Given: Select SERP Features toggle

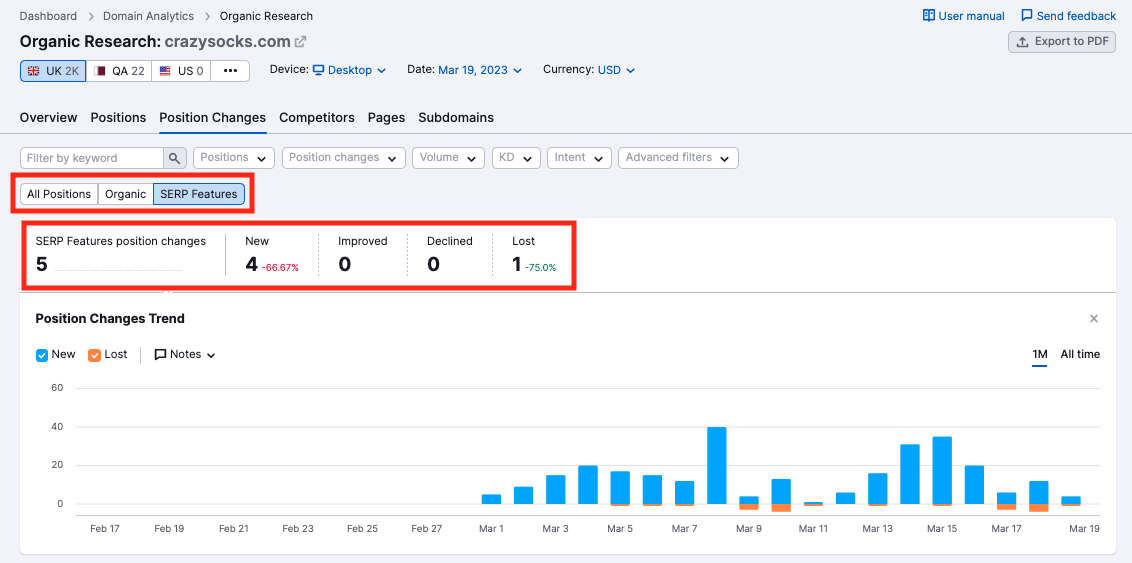Looking at the screenshot, I should [x=199, y=194].
